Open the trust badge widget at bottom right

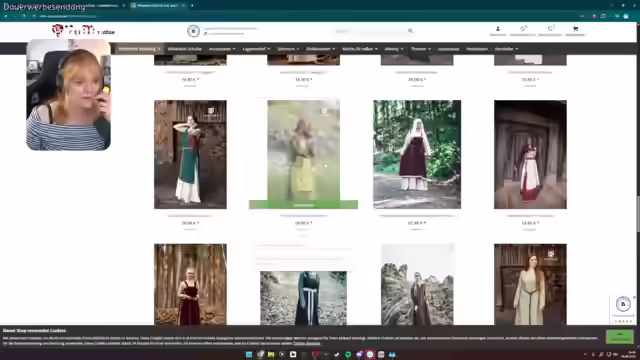tap(623, 309)
